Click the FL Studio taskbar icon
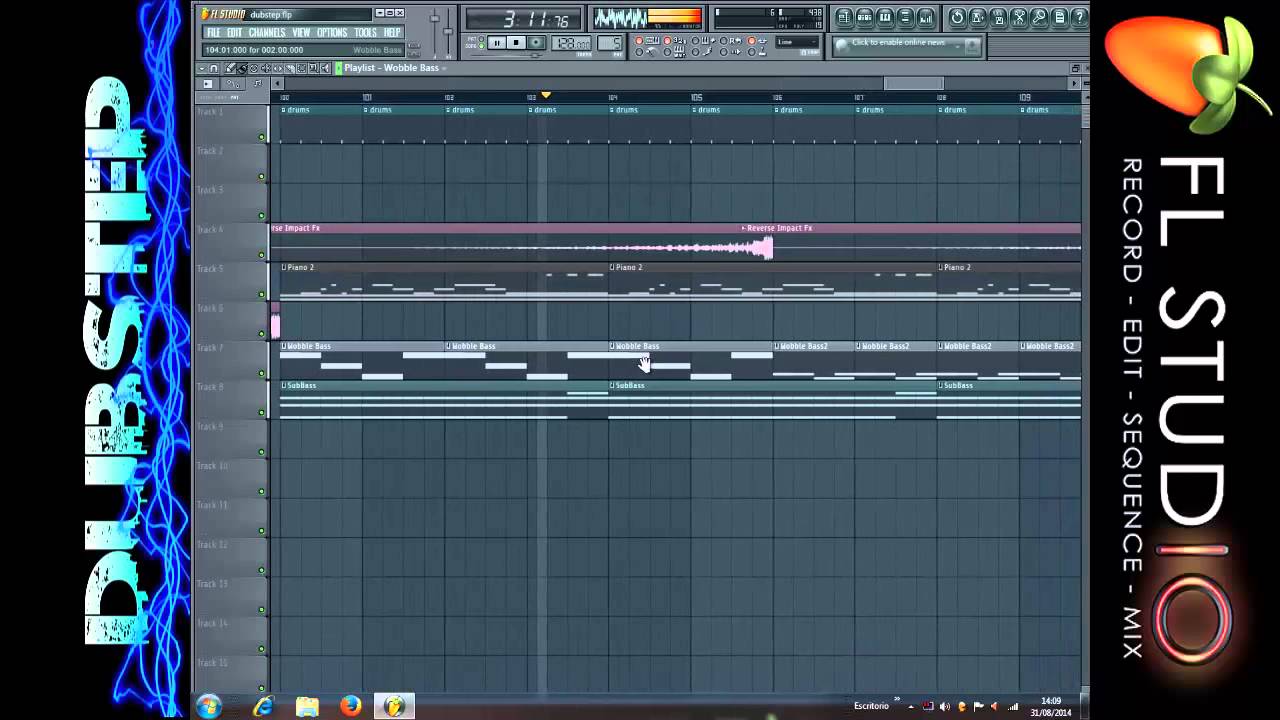The image size is (1280, 720). 394,706
